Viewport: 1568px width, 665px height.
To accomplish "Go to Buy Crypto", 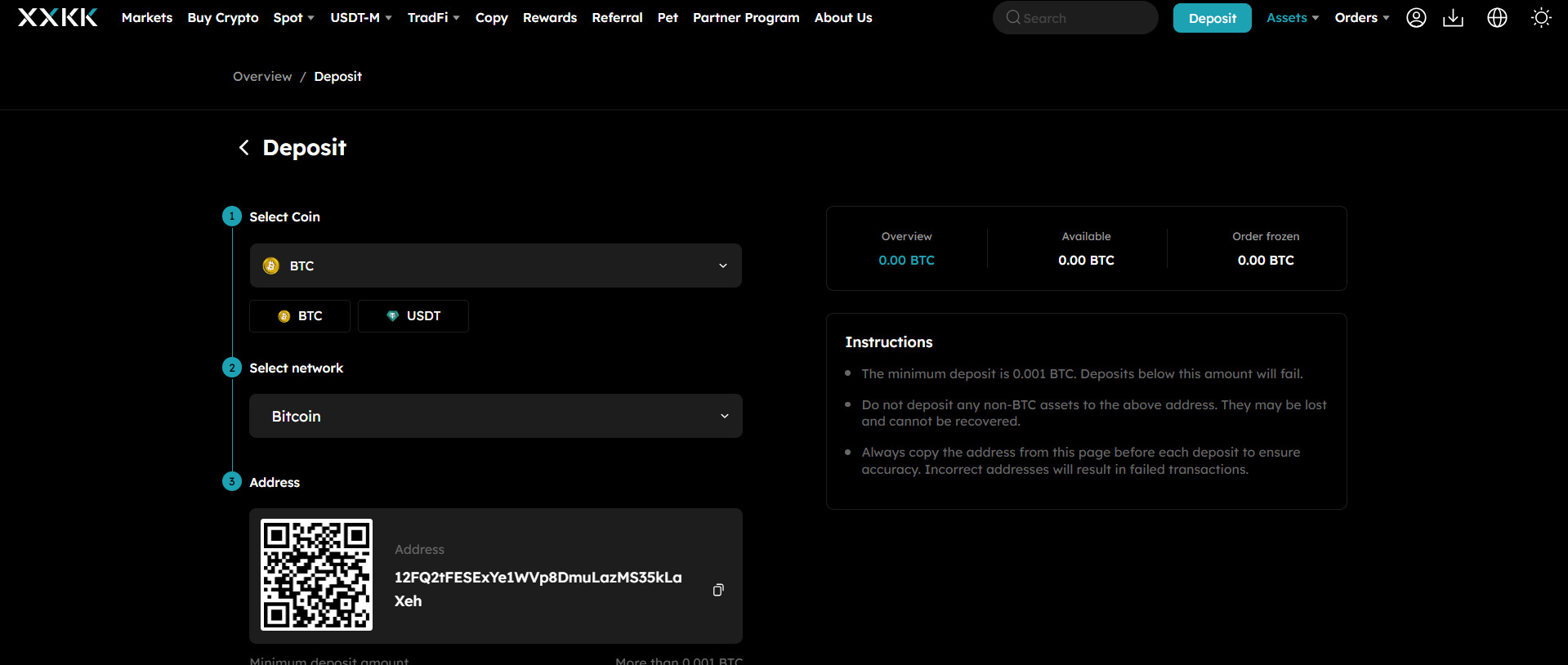I will point(223,18).
